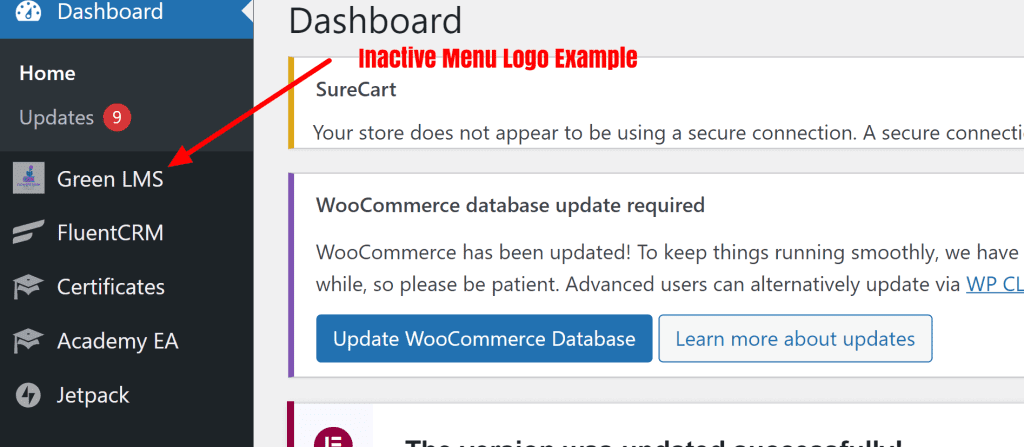Image resolution: width=1024 pixels, height=447 pixels.
Task: Click the FluentCRM sidebar icon
Action: 28,234
